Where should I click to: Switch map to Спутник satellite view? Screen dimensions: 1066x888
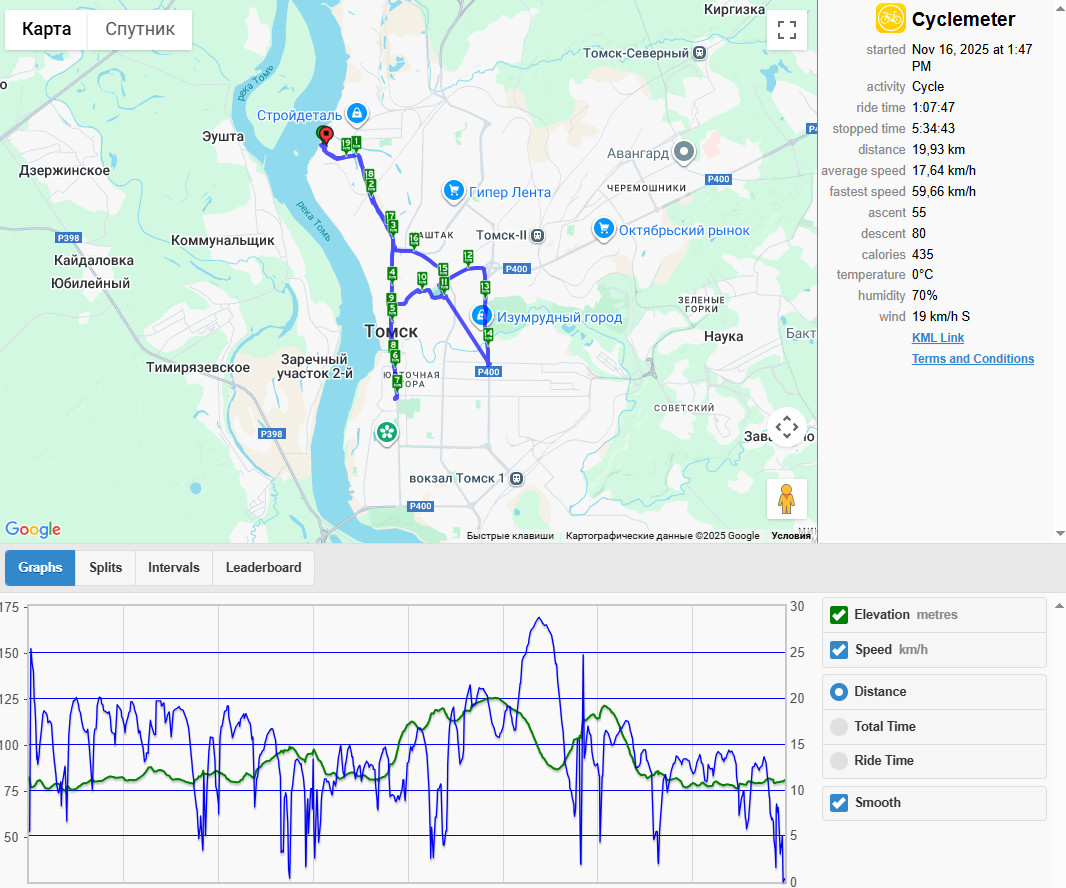140,29
